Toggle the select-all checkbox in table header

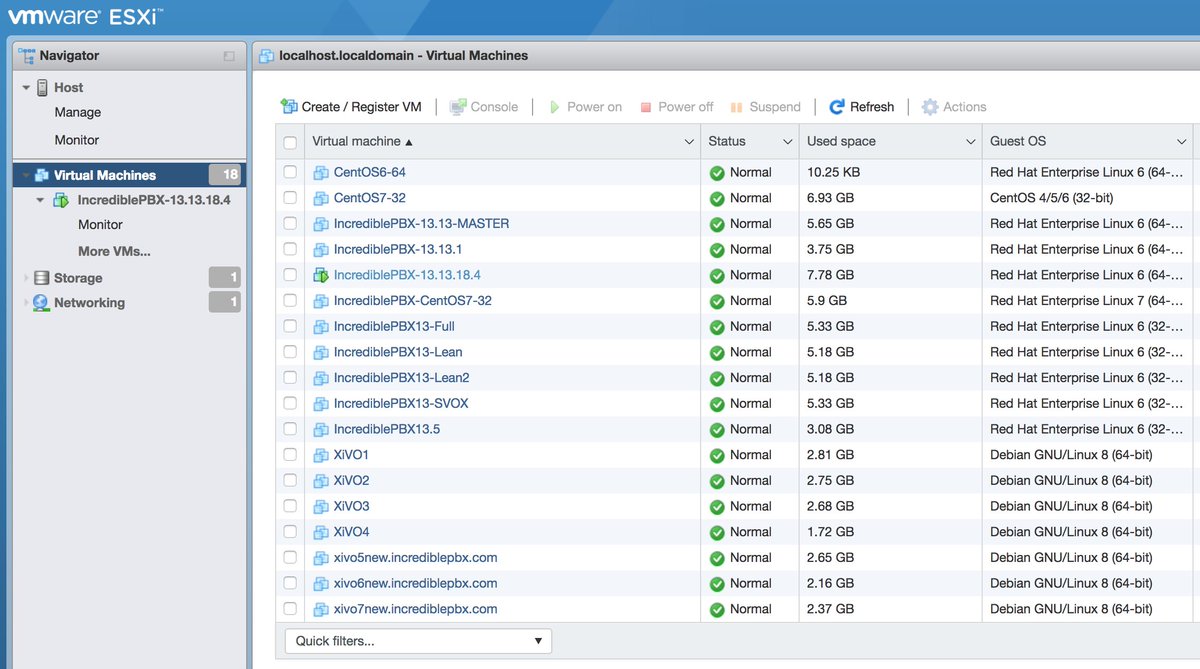[x=290, y=142]
